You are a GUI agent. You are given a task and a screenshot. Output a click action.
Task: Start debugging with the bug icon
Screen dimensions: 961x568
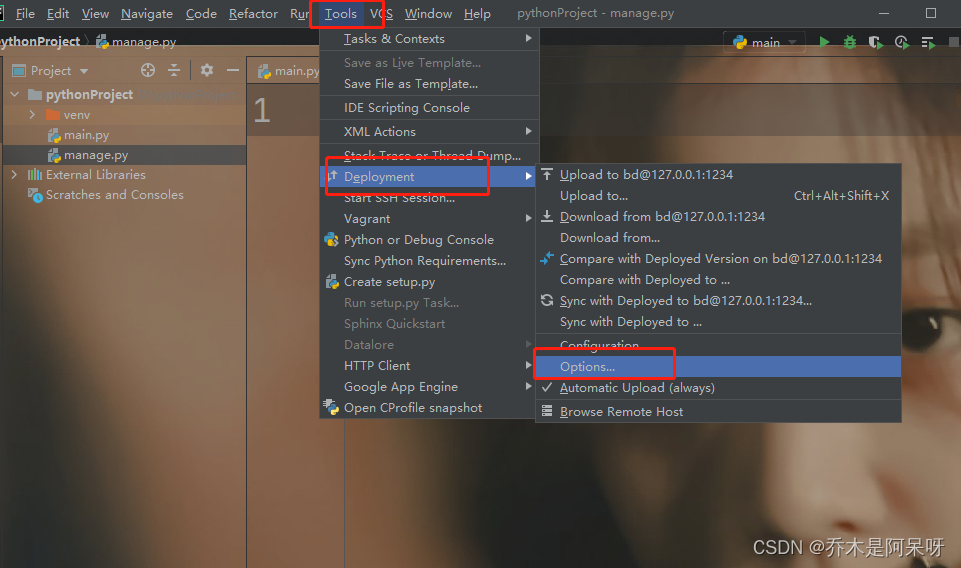click(x=850, y=42)
